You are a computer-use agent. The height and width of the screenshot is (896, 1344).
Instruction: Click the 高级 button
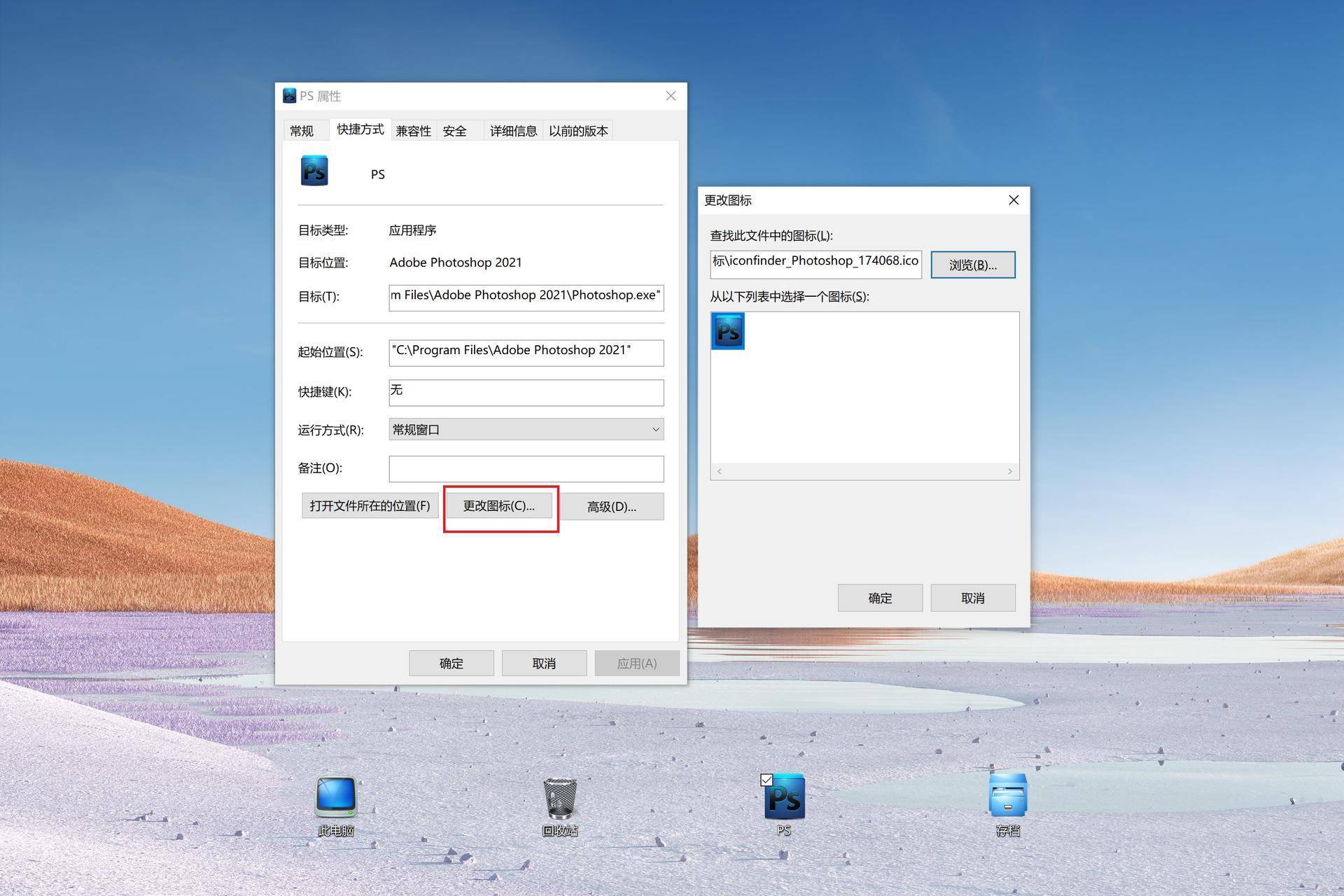tap(612, 506)
